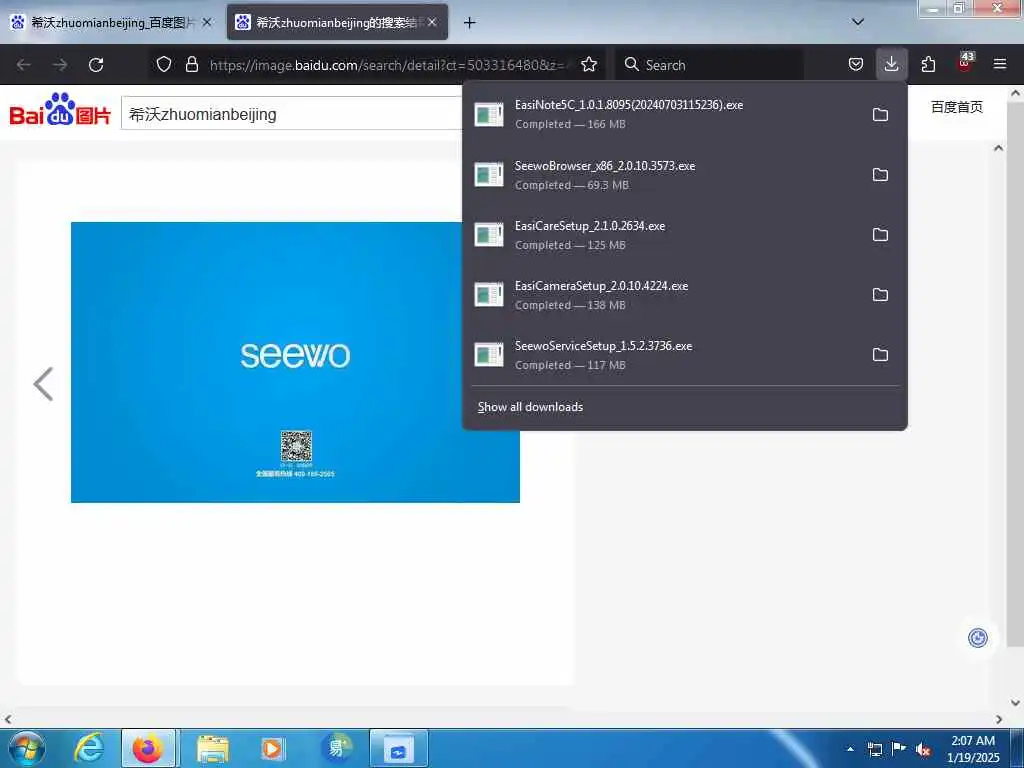The image size is (1024, 768).
Task: Close the active search results tab
Action: (x=432, y=22)
